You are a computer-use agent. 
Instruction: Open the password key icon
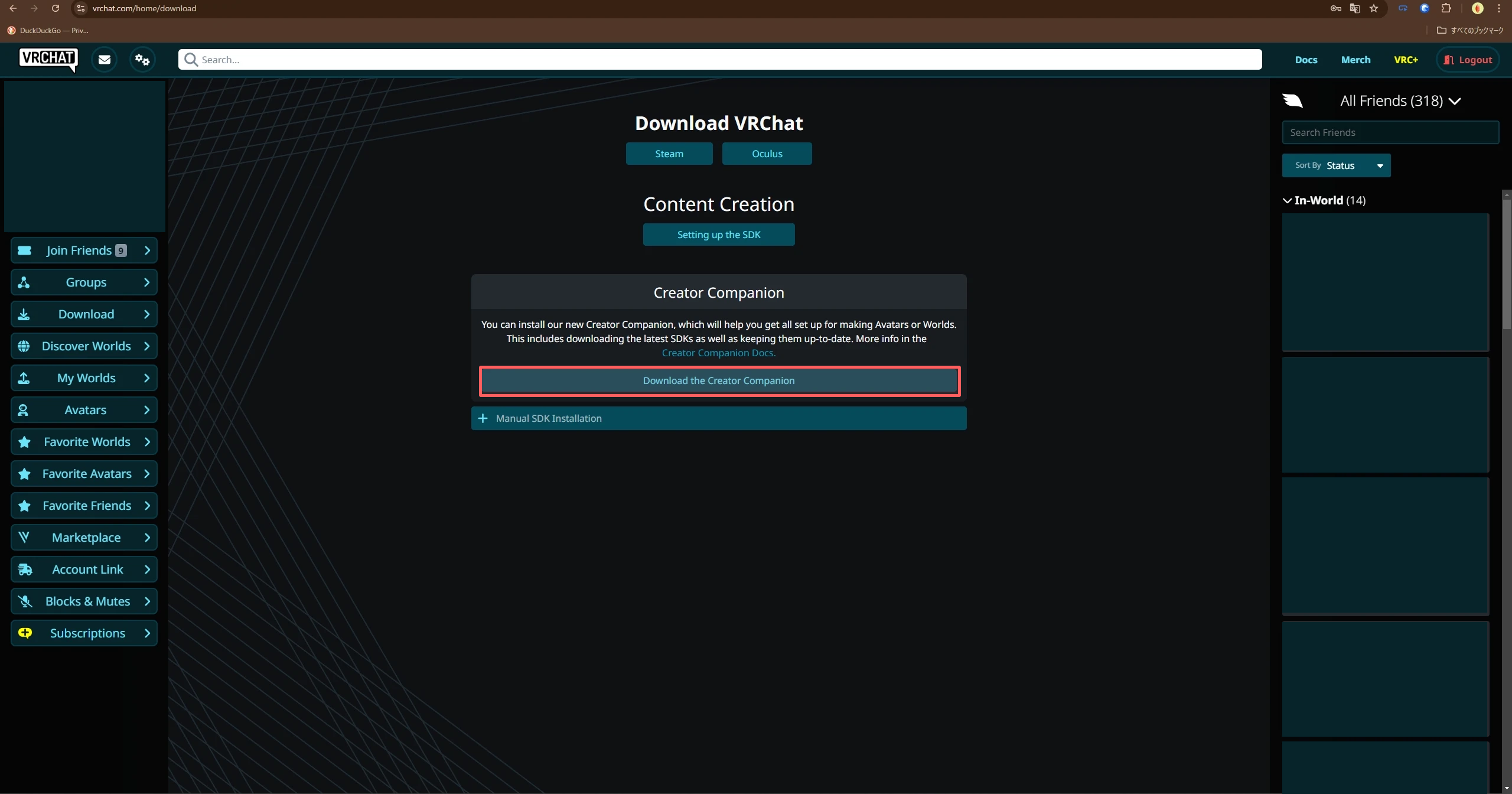(x=1336, y=8)
